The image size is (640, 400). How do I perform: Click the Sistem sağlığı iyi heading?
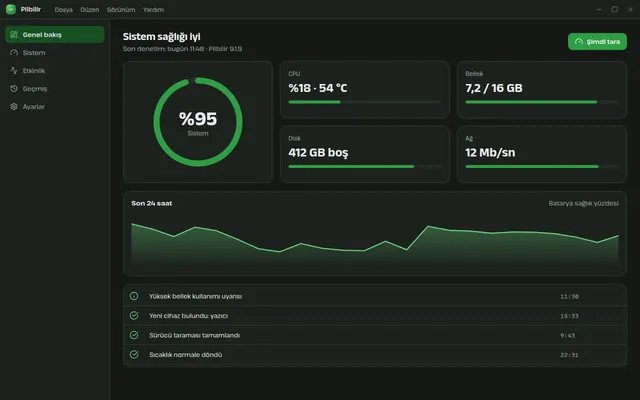(162, 37)
